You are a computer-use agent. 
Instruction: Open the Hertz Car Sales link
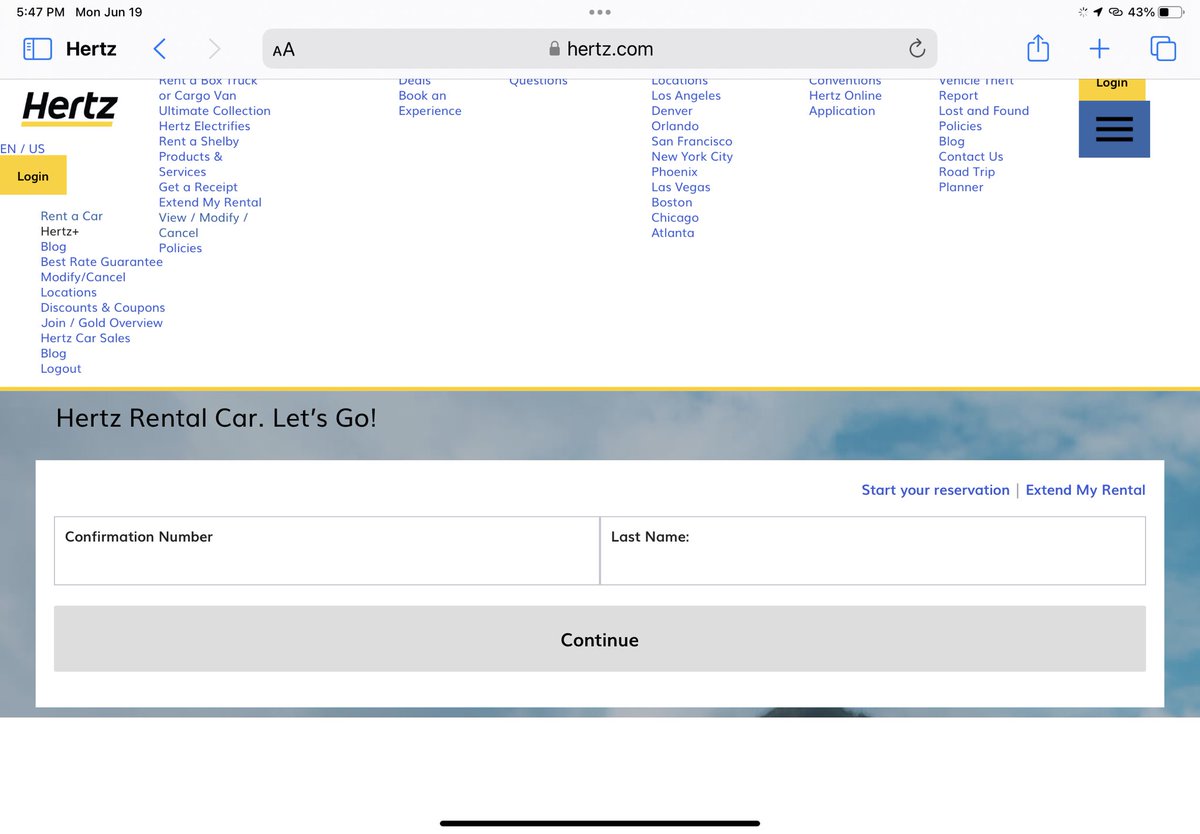click(x=86, y=338)
